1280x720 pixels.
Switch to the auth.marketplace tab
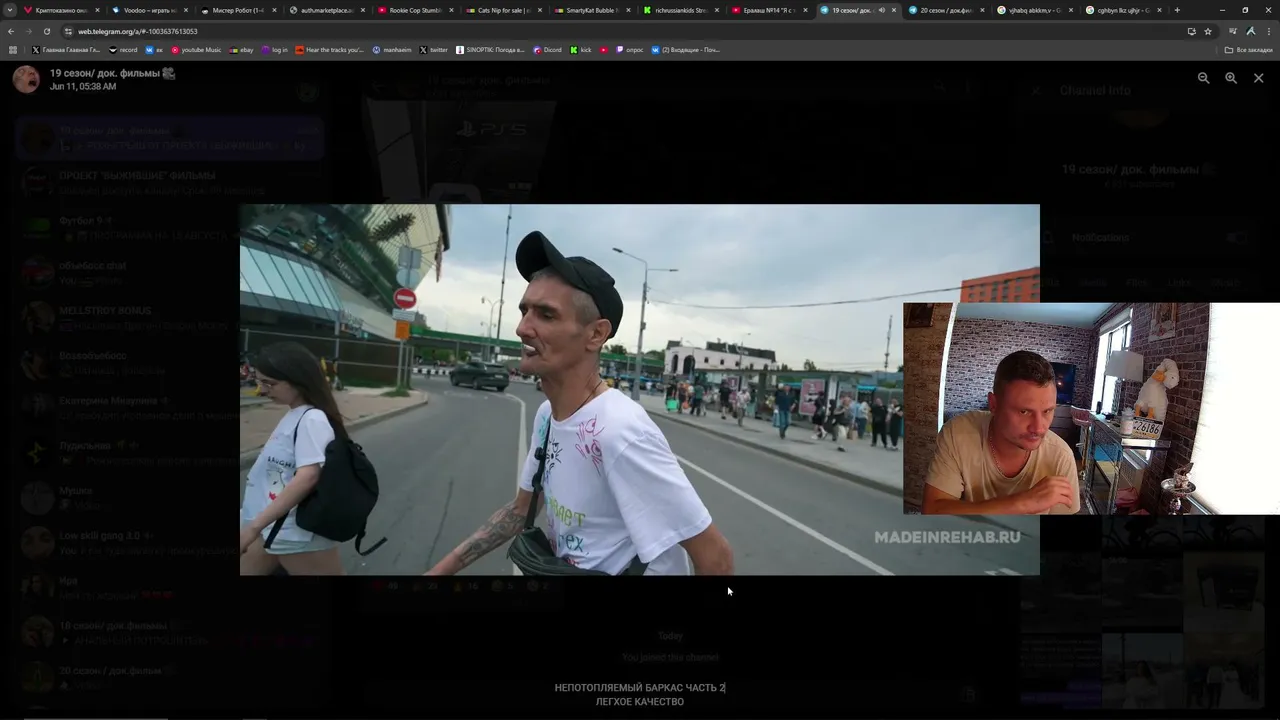click(327, 10)
